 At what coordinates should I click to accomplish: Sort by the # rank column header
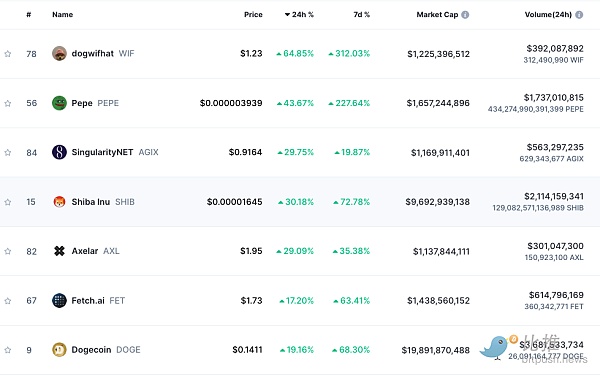(x=29, y=15)
